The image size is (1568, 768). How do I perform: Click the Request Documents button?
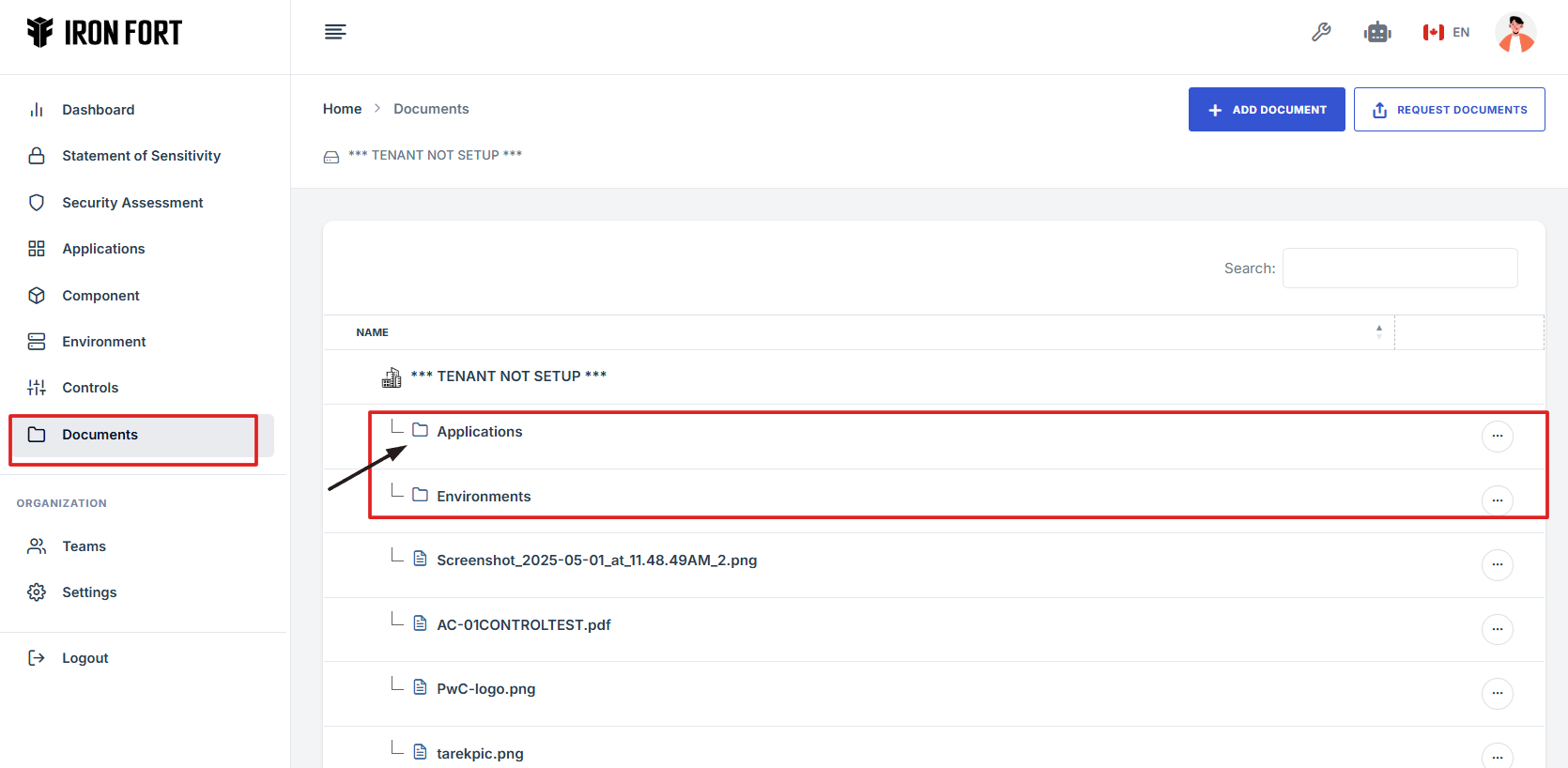coord(1449,110)
